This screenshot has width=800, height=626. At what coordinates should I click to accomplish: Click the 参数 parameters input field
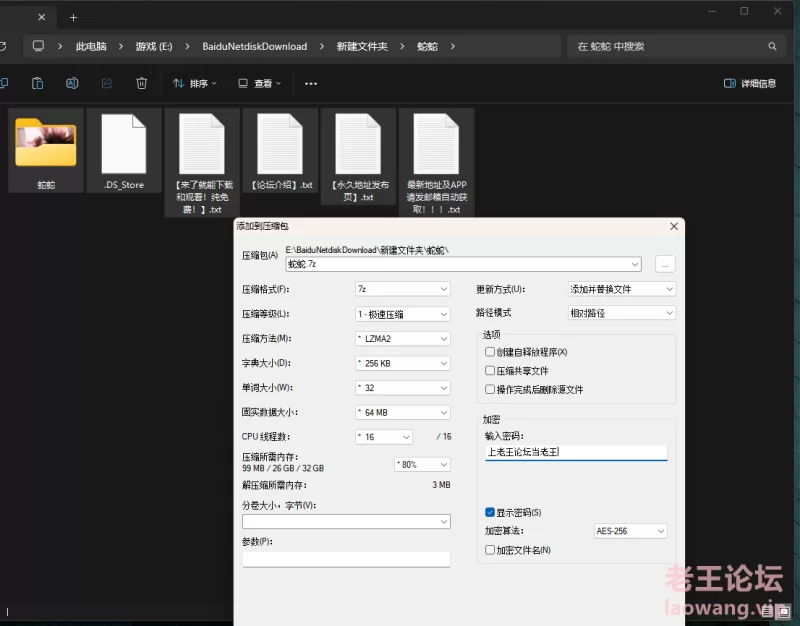(346, 559)
